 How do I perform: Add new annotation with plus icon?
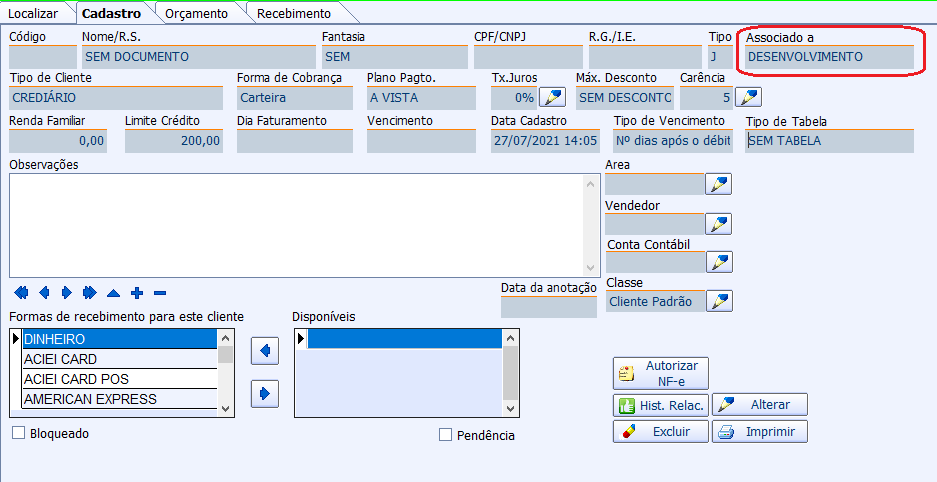(x=137, y=293)
